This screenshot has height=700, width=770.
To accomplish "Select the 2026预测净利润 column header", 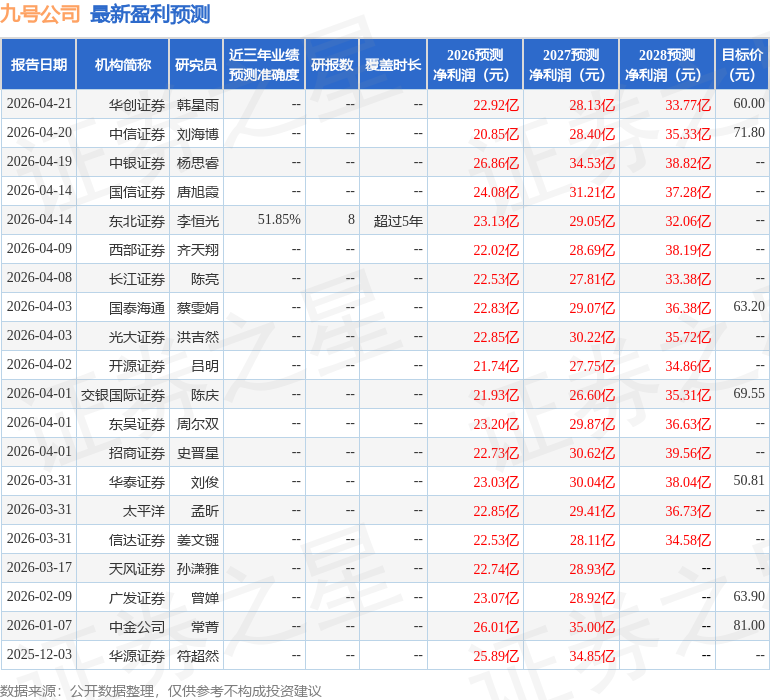I will click(475, 65).
